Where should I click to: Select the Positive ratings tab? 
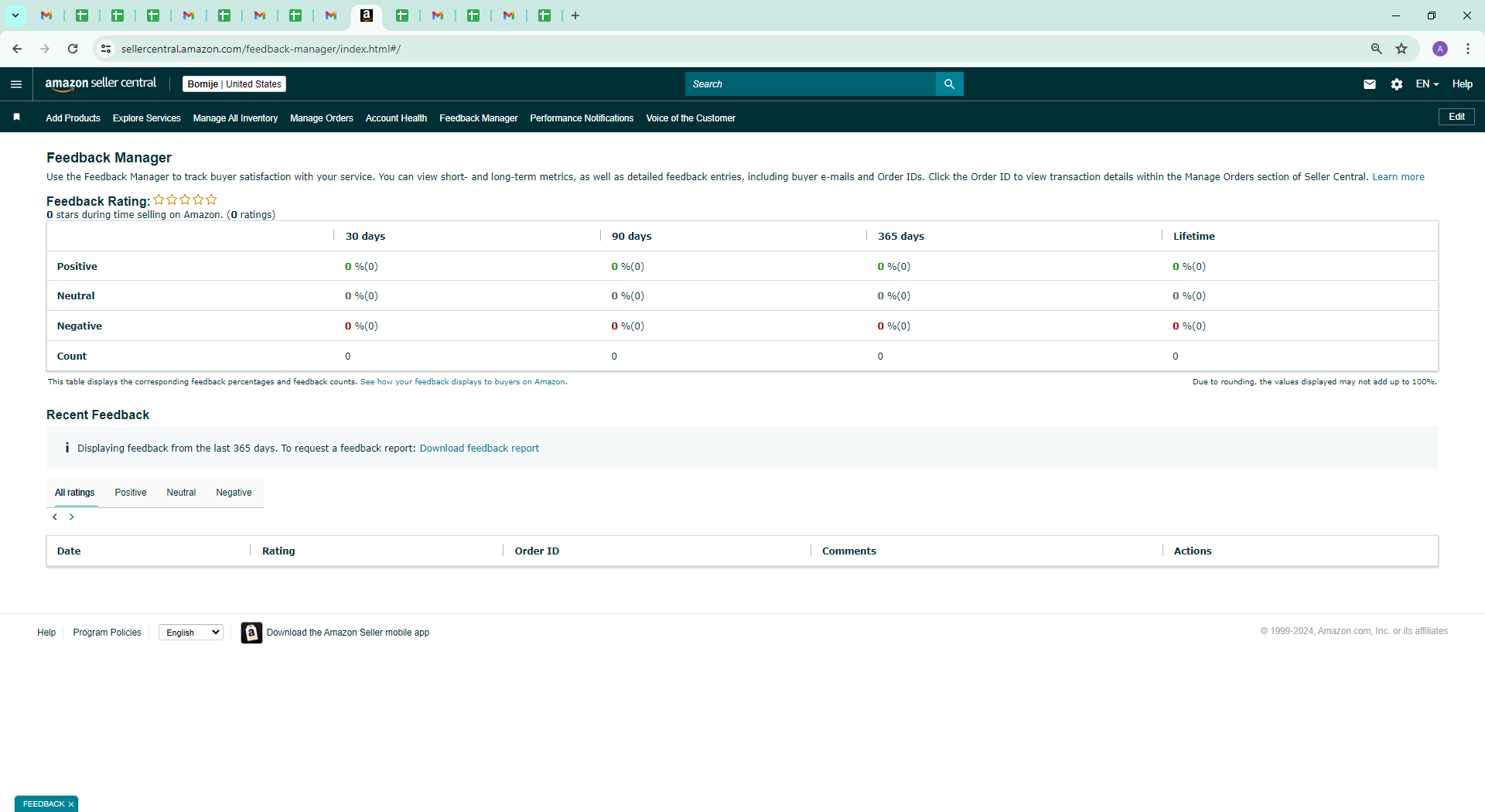coord(131,493)
